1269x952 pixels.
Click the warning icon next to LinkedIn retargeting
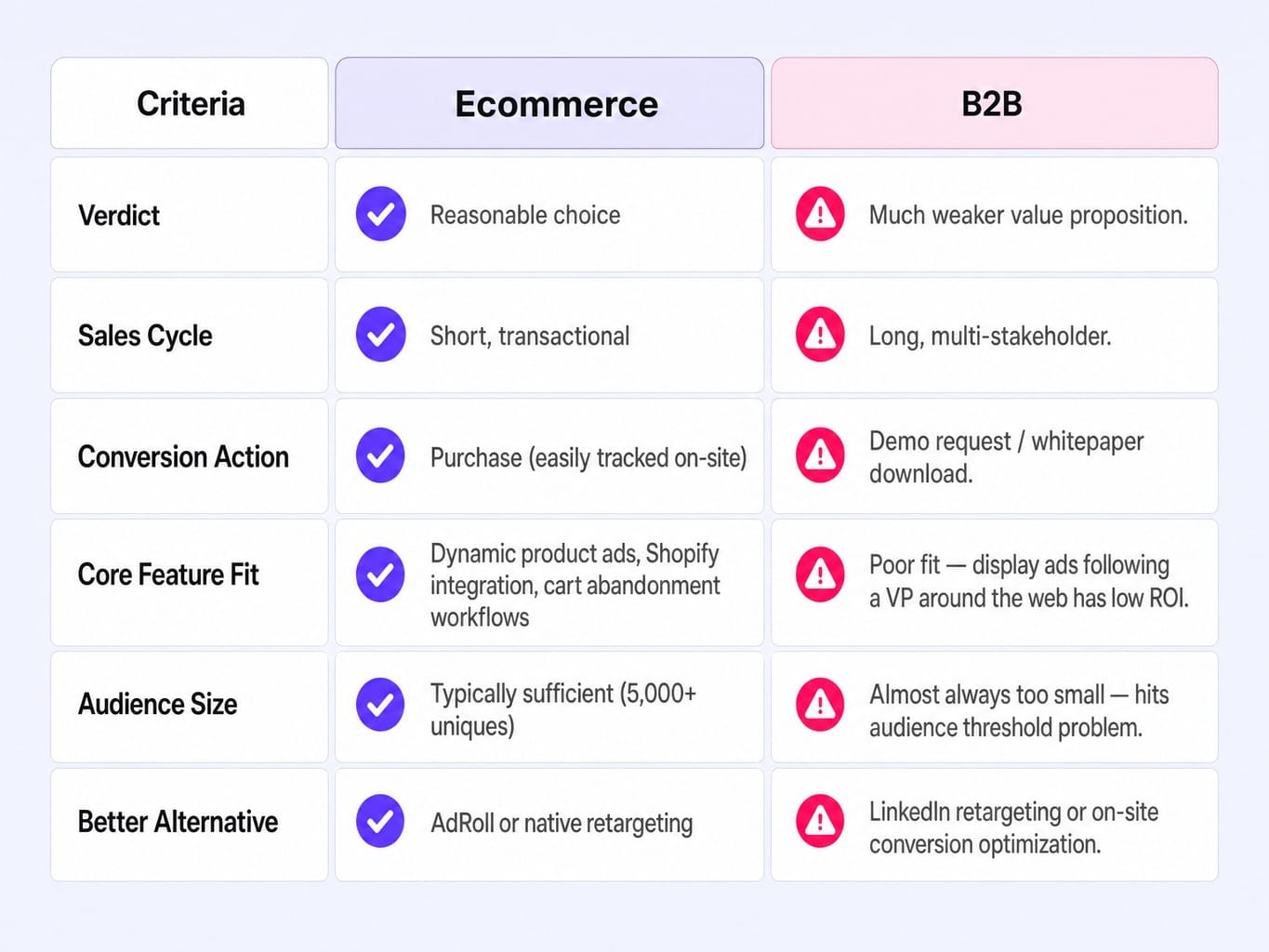820,821
